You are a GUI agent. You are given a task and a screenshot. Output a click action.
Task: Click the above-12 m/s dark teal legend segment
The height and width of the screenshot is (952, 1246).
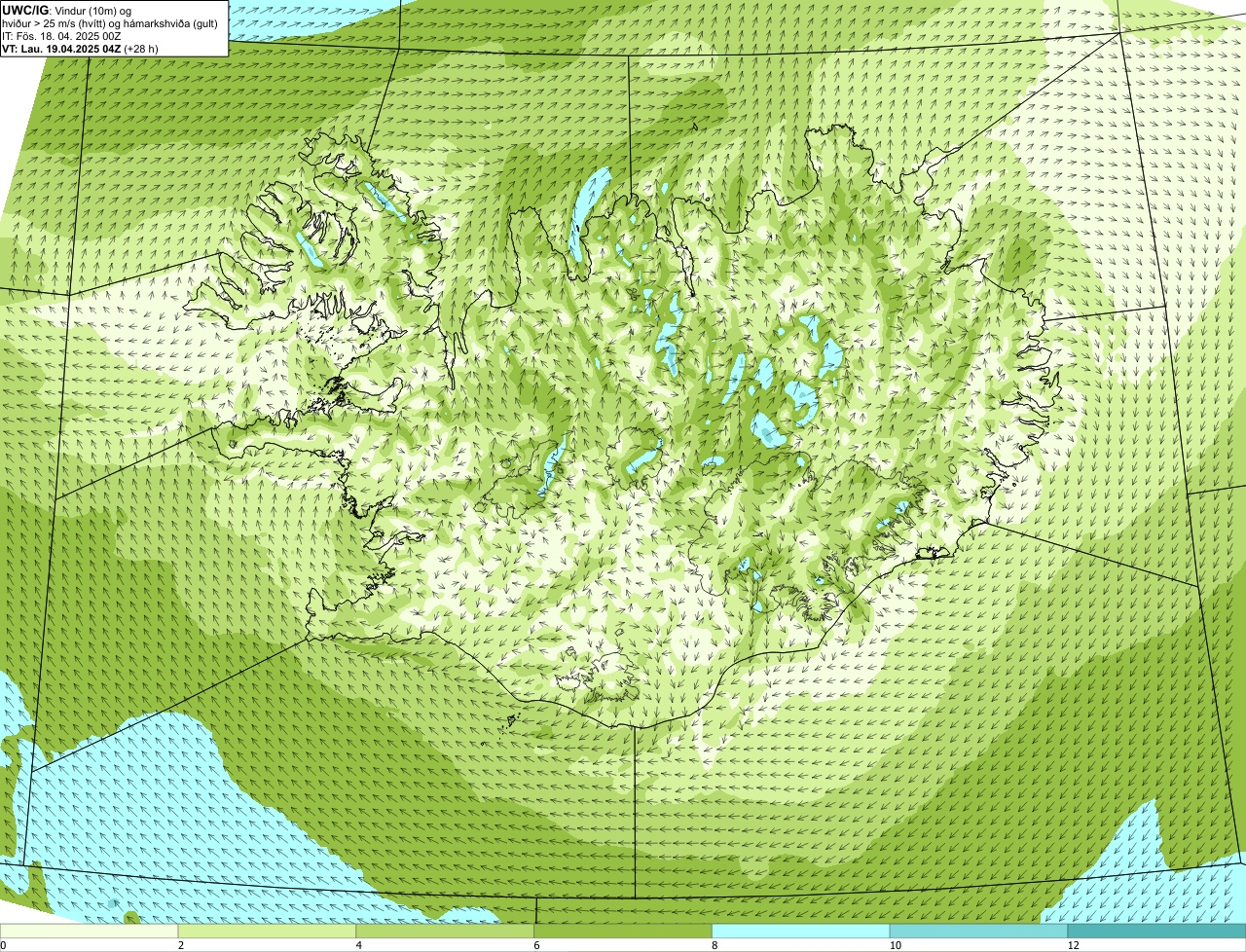tap(1157, 931)
